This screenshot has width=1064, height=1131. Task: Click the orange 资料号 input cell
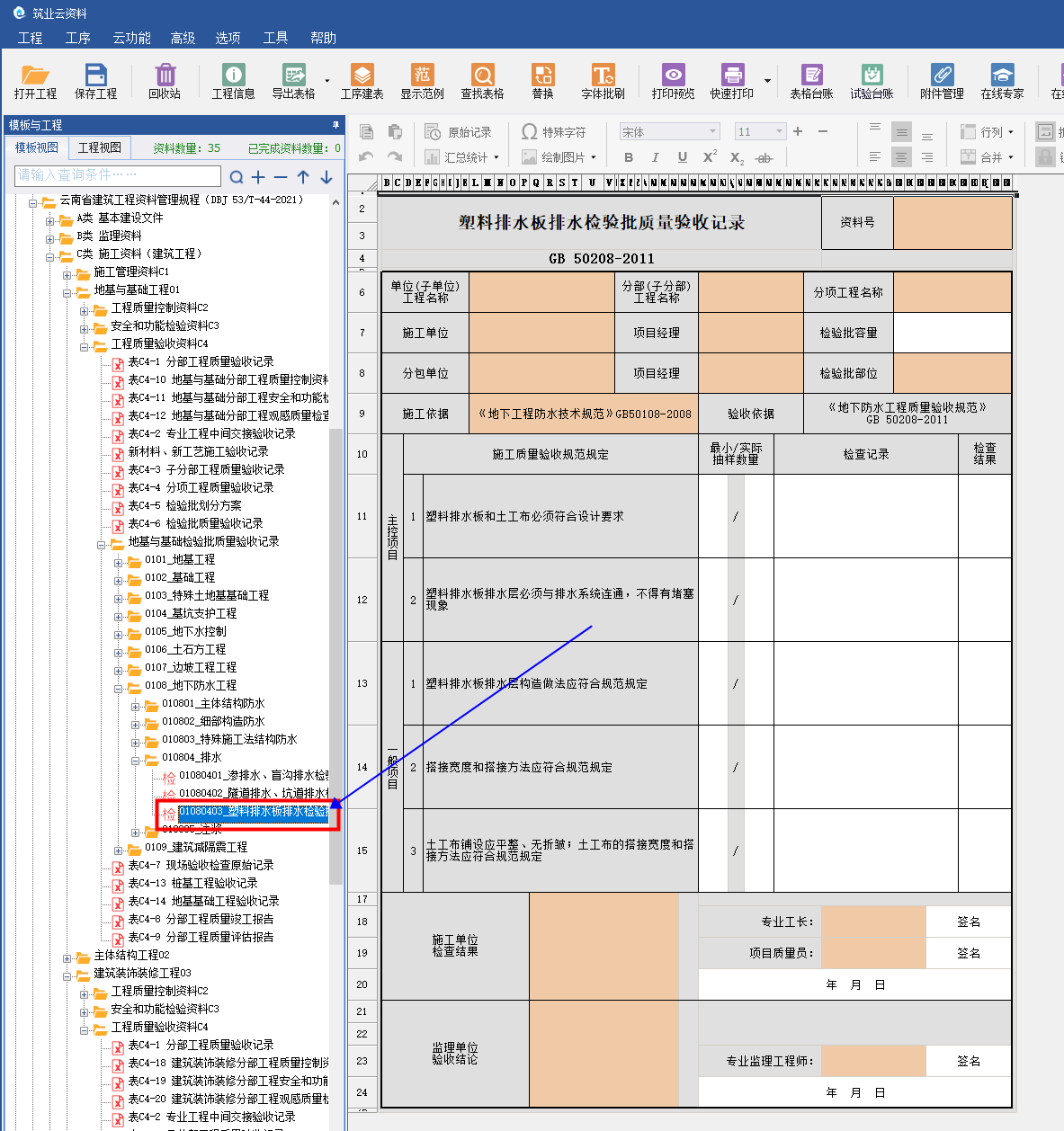952,222
